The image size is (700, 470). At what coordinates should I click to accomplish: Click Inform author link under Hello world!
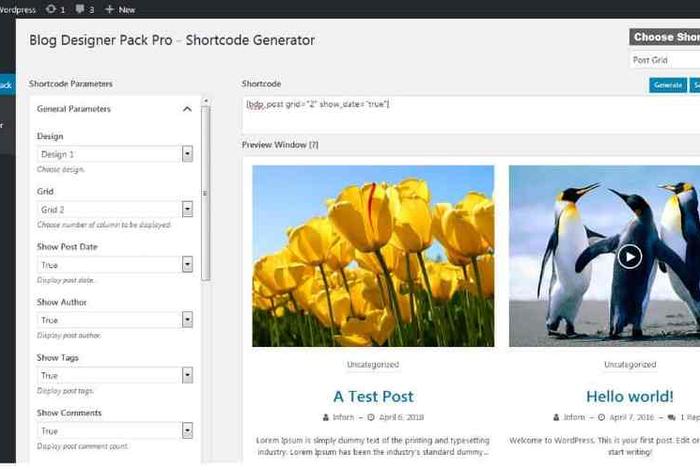(x=574, y=418)
